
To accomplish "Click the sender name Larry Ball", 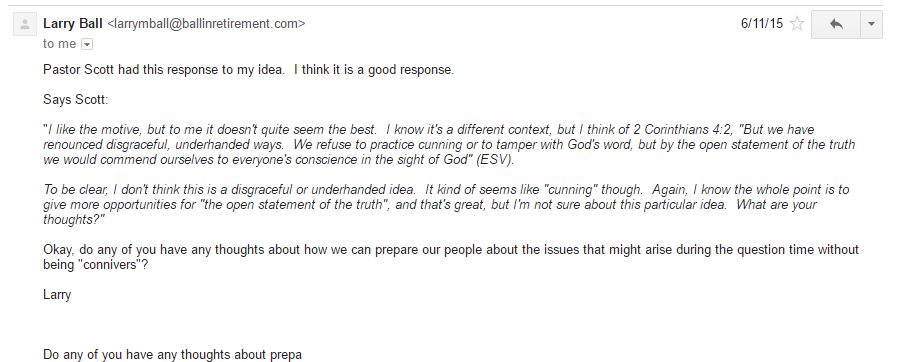I will pos(73,24).
